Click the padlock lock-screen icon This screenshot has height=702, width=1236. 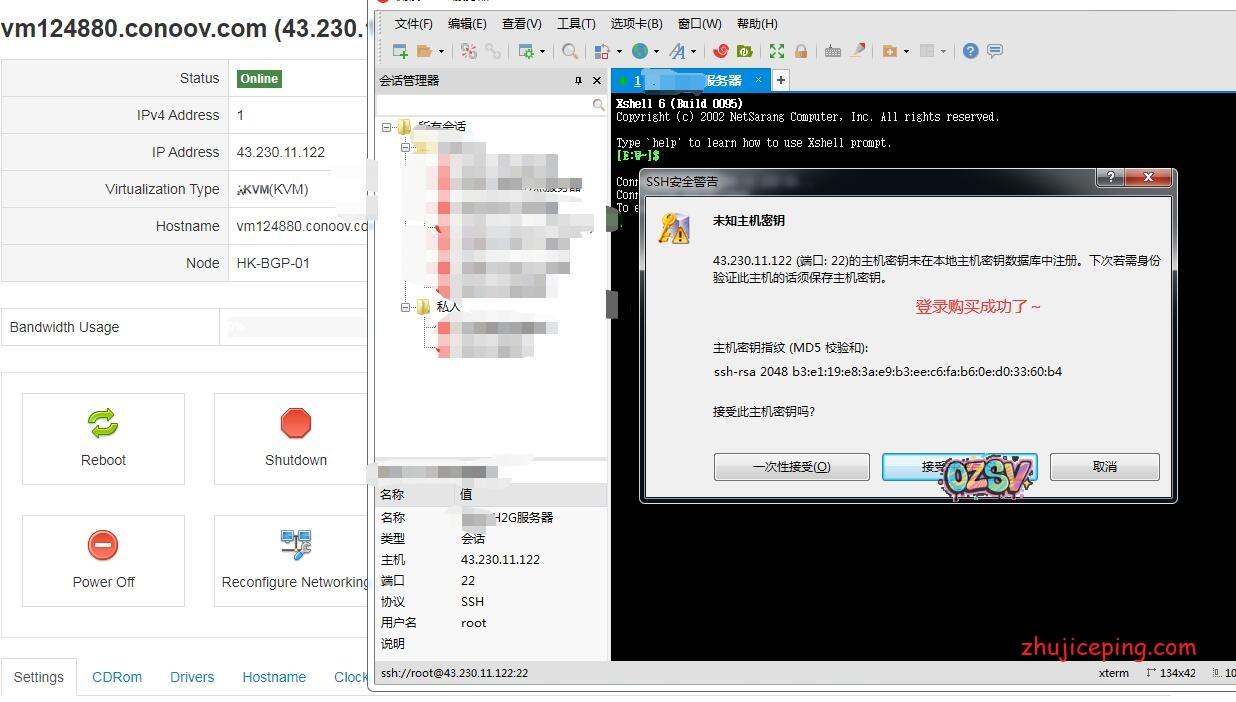(801, 51)
